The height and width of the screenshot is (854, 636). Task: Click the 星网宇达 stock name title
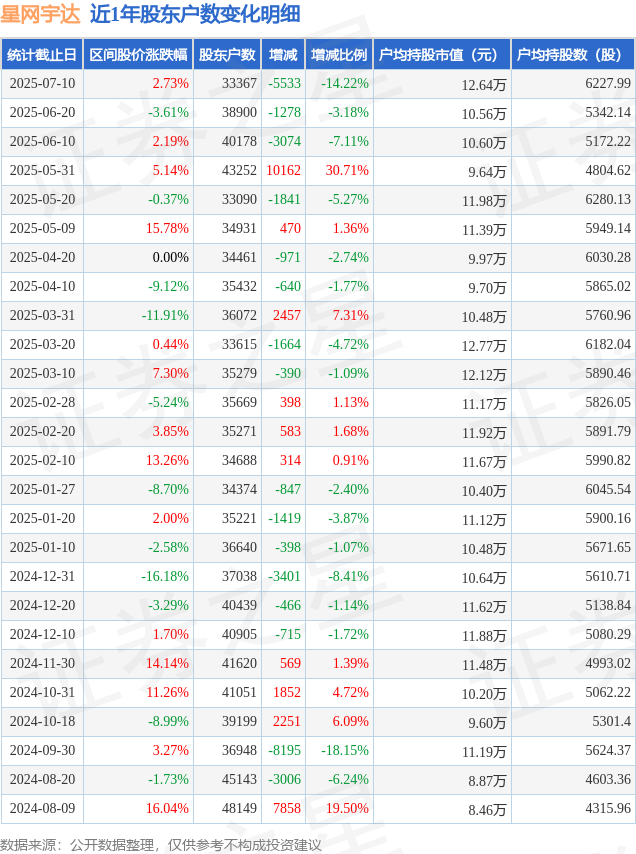41,14
